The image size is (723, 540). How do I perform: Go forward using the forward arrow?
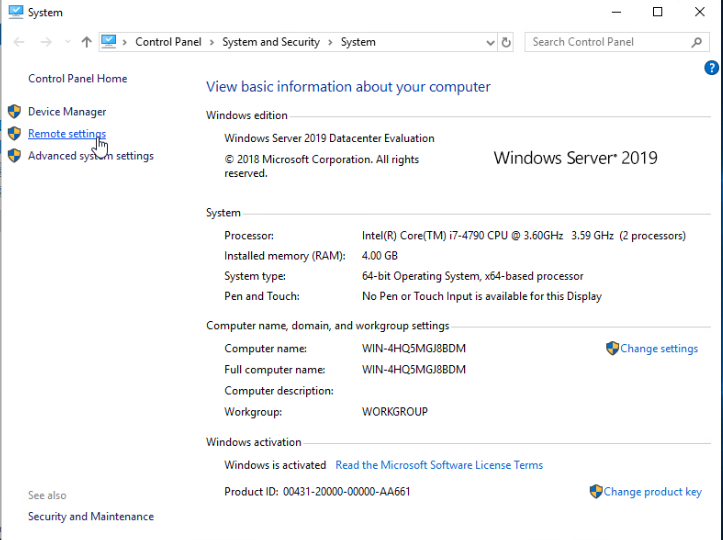pos(46,42)
